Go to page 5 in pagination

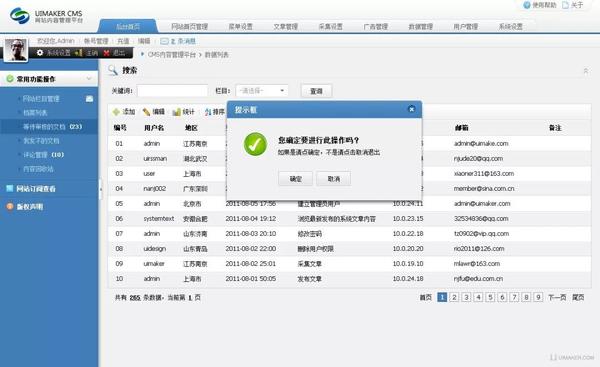tap(490, 297)
